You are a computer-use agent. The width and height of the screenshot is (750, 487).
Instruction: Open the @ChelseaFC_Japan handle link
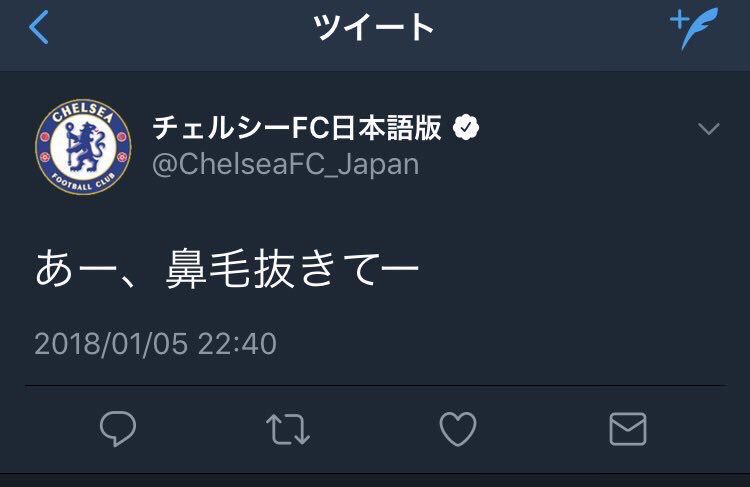point(285,164)
